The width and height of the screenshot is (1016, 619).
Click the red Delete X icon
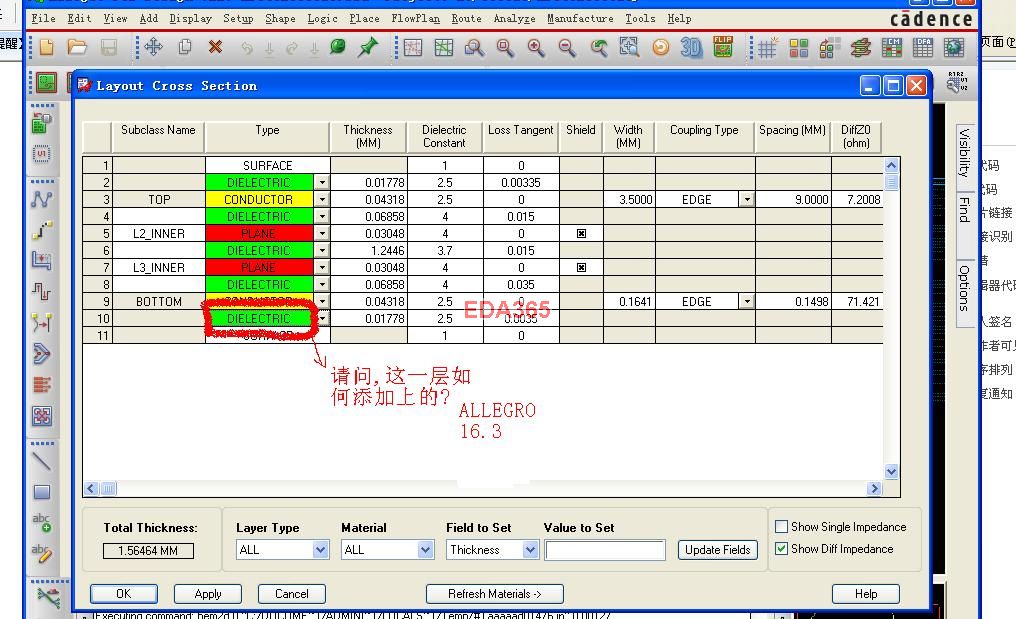(216, 47)
